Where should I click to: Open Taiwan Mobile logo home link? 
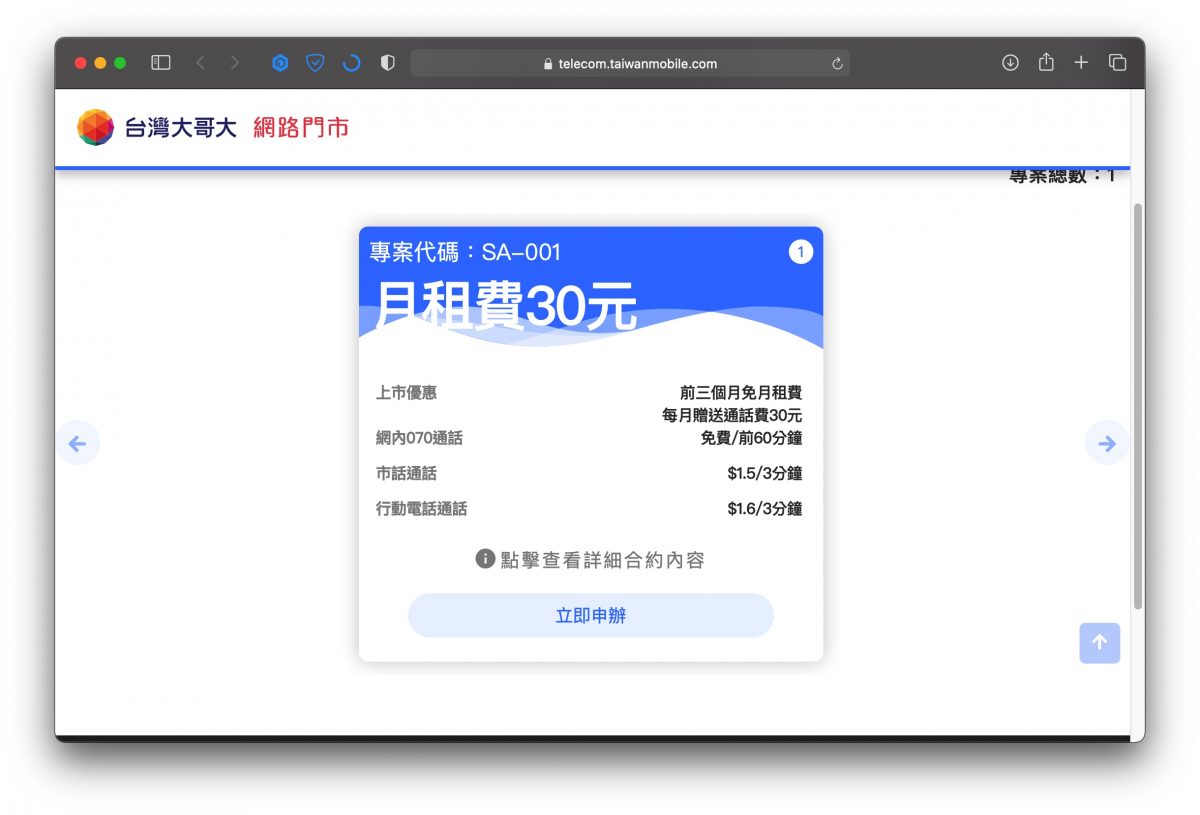[157, 128]
